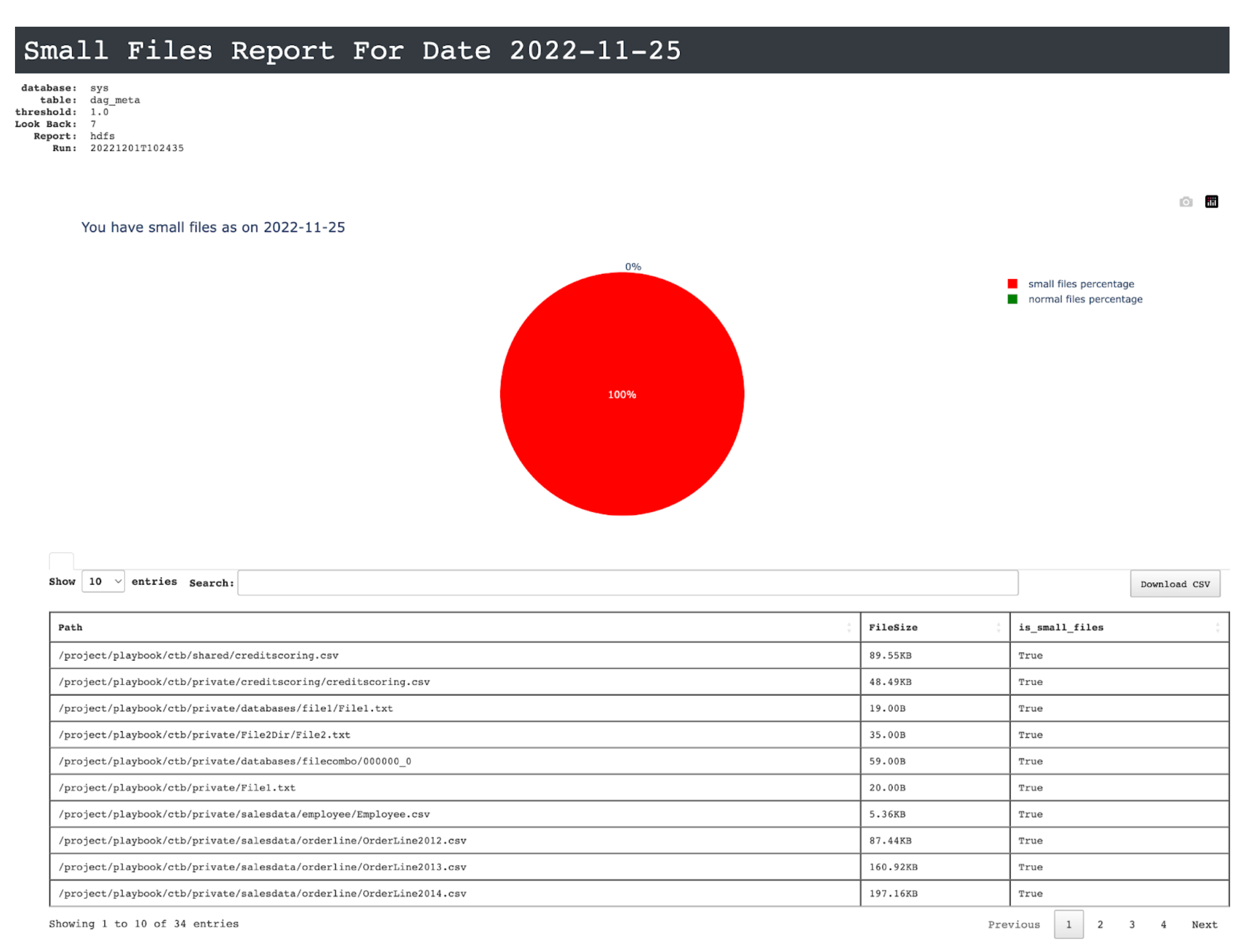Sort by is_small_files column arrows
1239x952 pixels.
tap(1217, 627)
